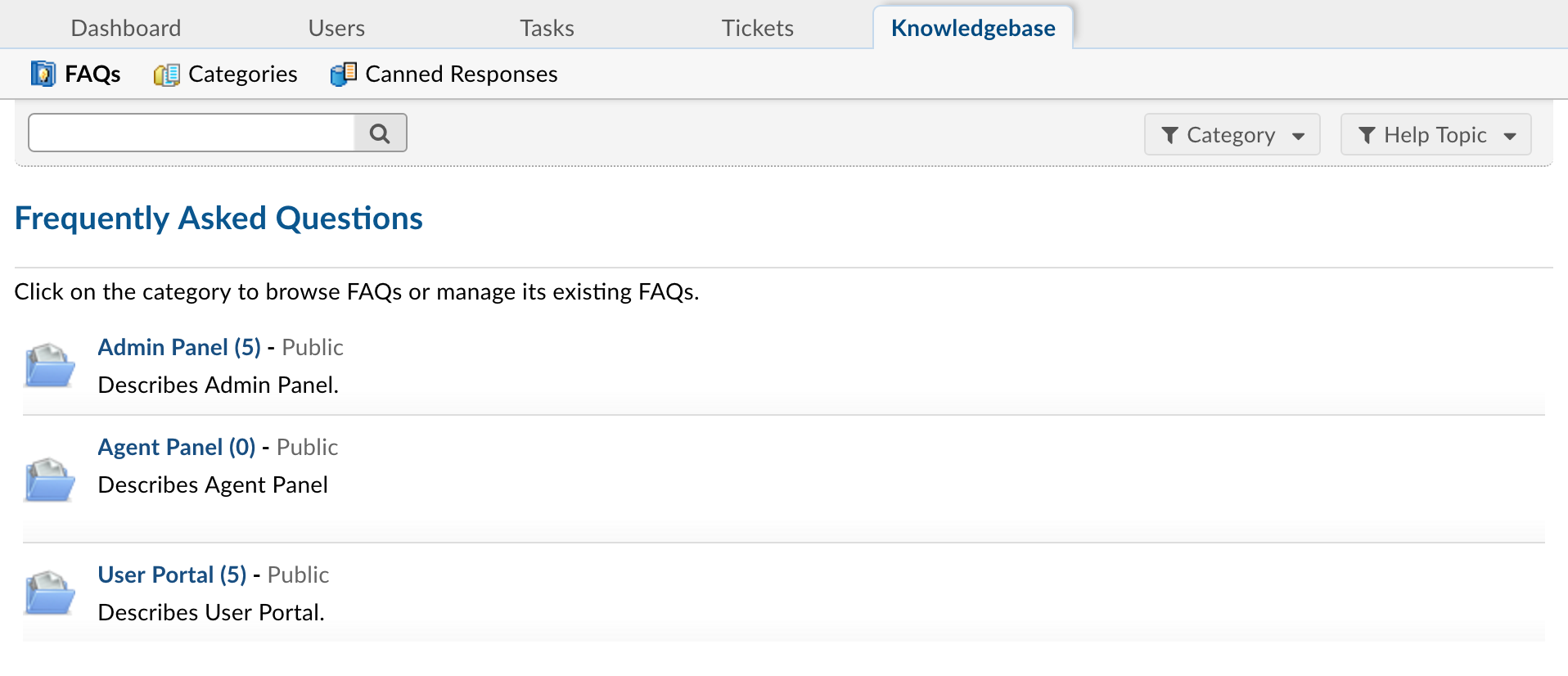Viewport: 1568px width, 676px height.
Task: Expand the Help Topic filter
Action: (1435, 134)
